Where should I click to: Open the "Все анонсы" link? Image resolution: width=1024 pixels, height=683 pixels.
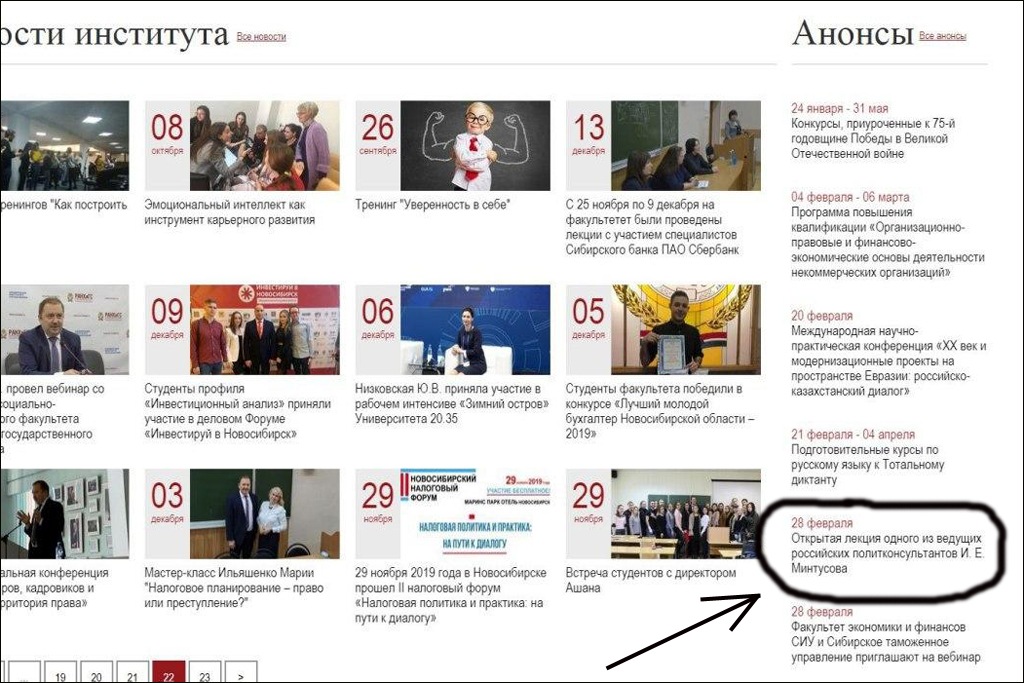[942, 37]
